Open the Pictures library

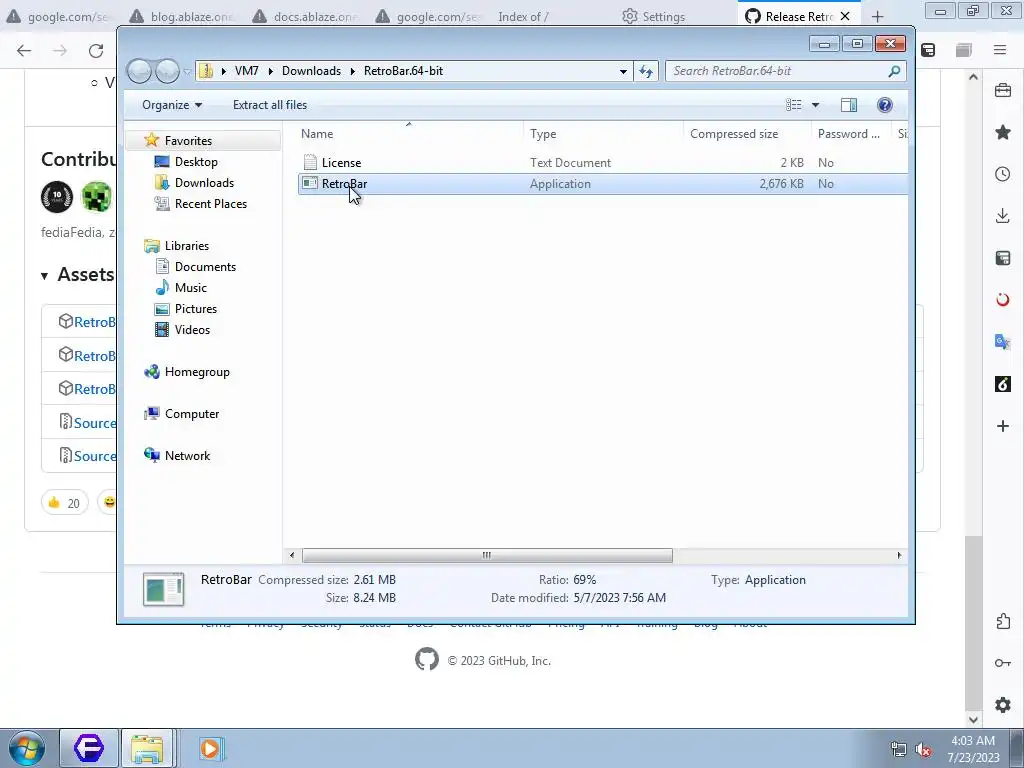click(195, 309)
